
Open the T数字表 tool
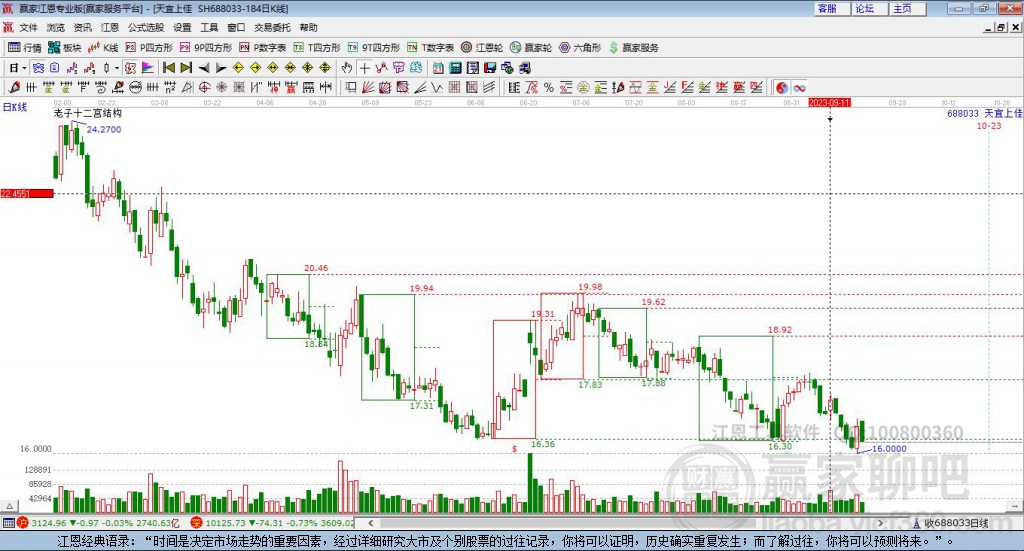(430, 48)
